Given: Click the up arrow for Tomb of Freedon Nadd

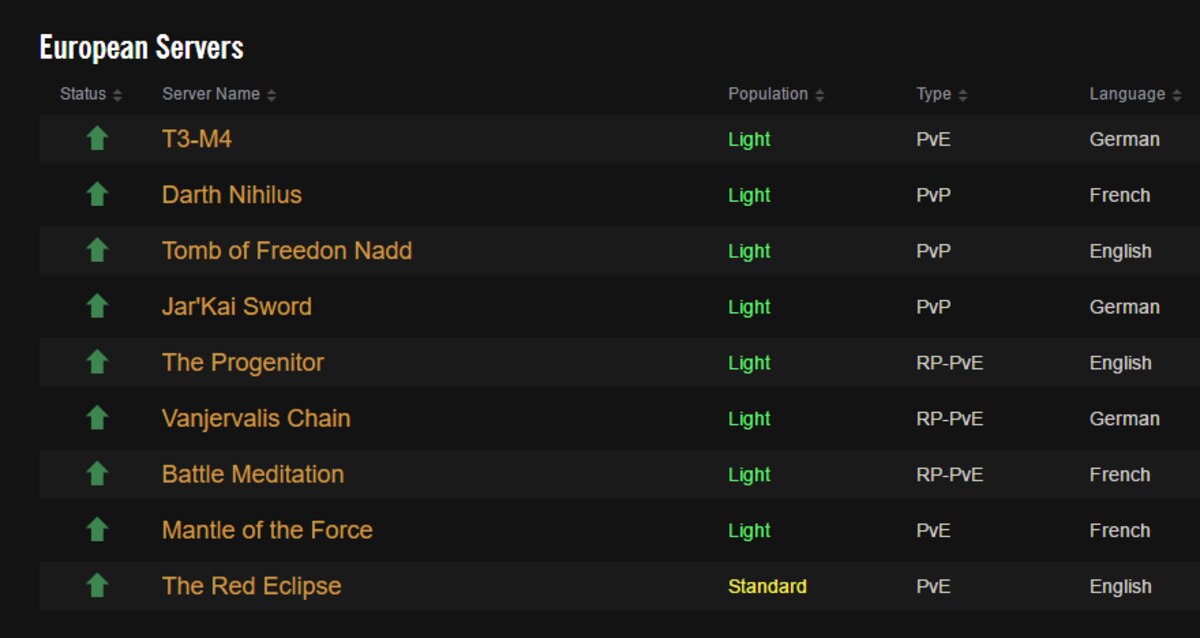Looking at the screenshot, I should click(x=97, y=250).
